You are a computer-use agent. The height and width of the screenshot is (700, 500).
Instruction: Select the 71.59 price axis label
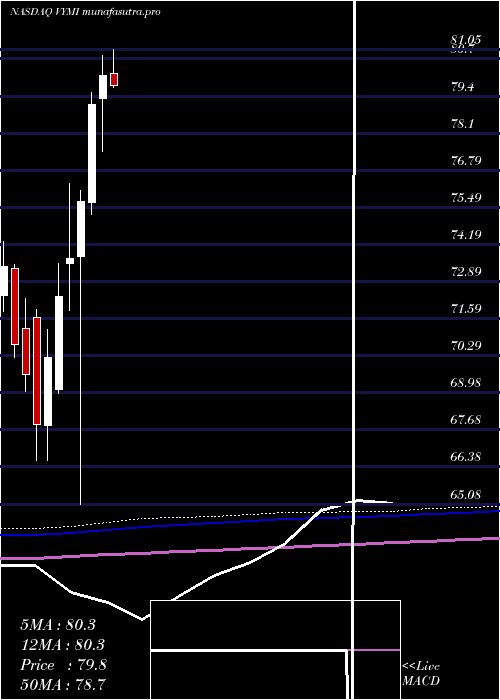point(466,308)
